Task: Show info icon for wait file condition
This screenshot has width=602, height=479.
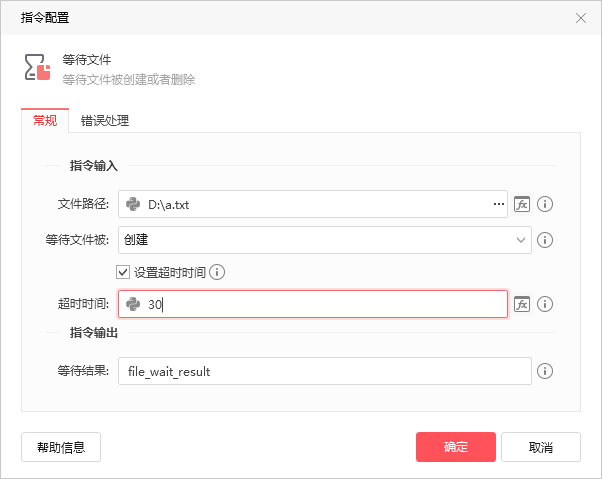Action: (545, 240)
